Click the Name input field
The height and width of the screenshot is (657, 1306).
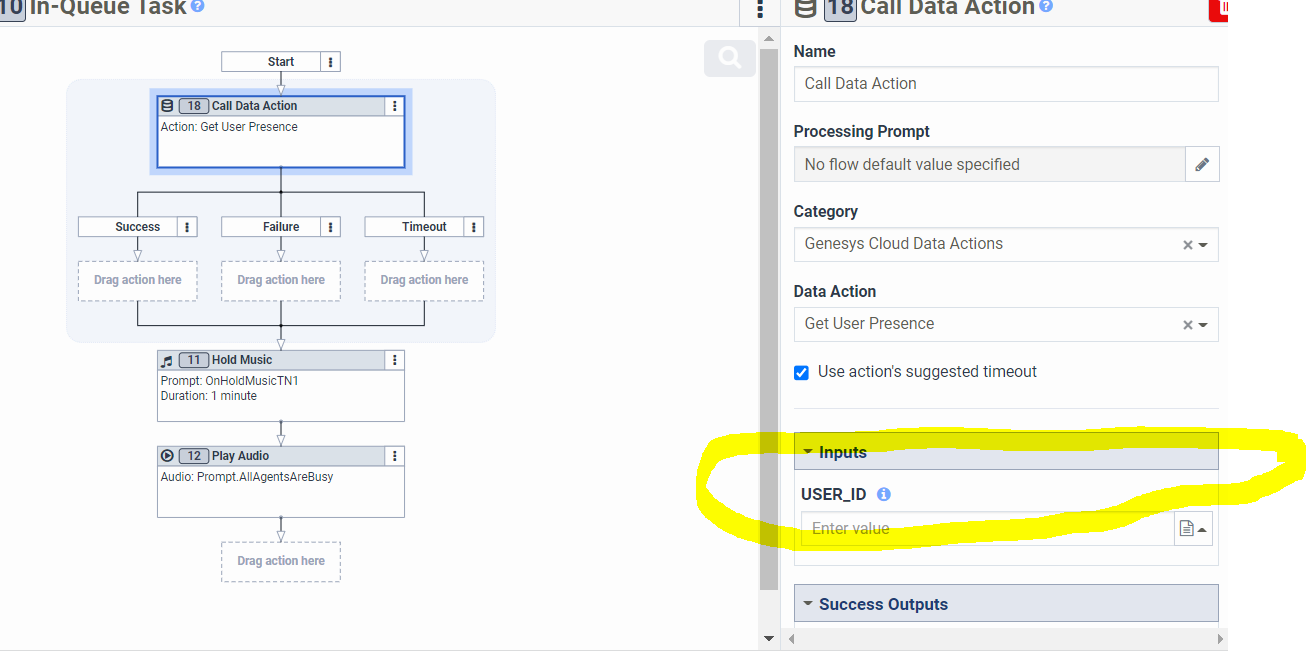pos(1006,84)
